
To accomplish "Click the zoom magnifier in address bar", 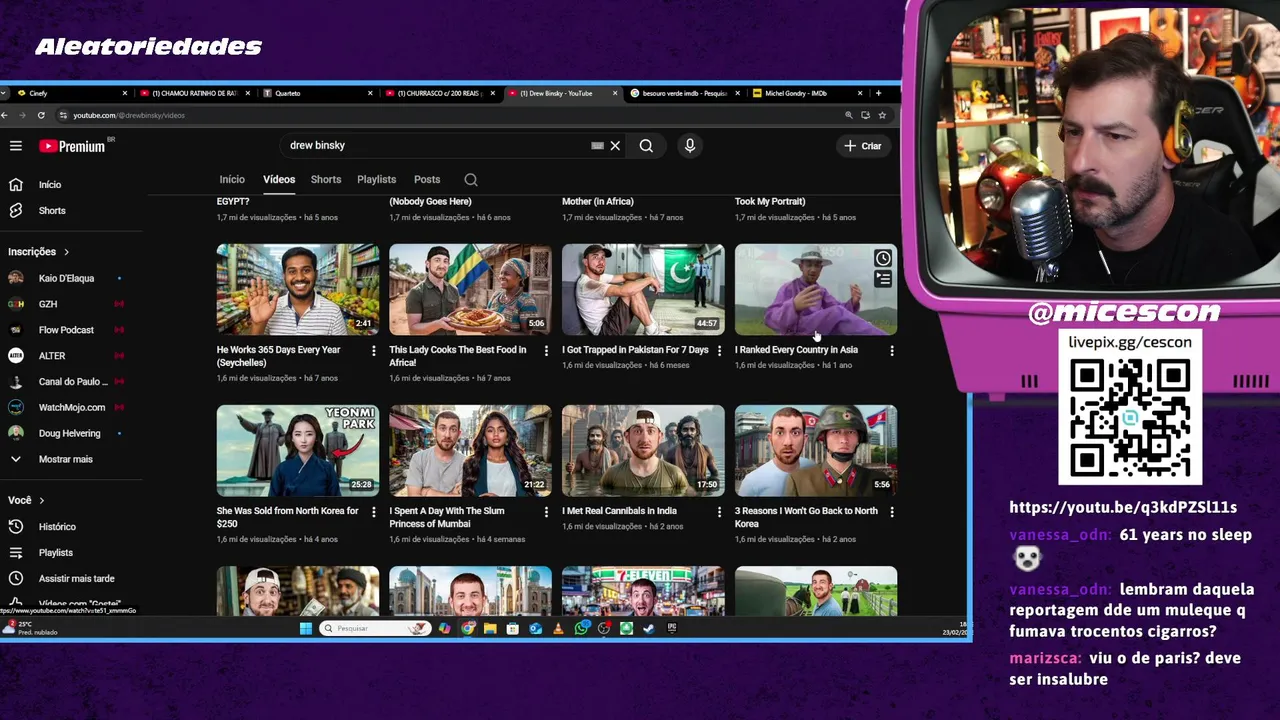I will (849, 115).
